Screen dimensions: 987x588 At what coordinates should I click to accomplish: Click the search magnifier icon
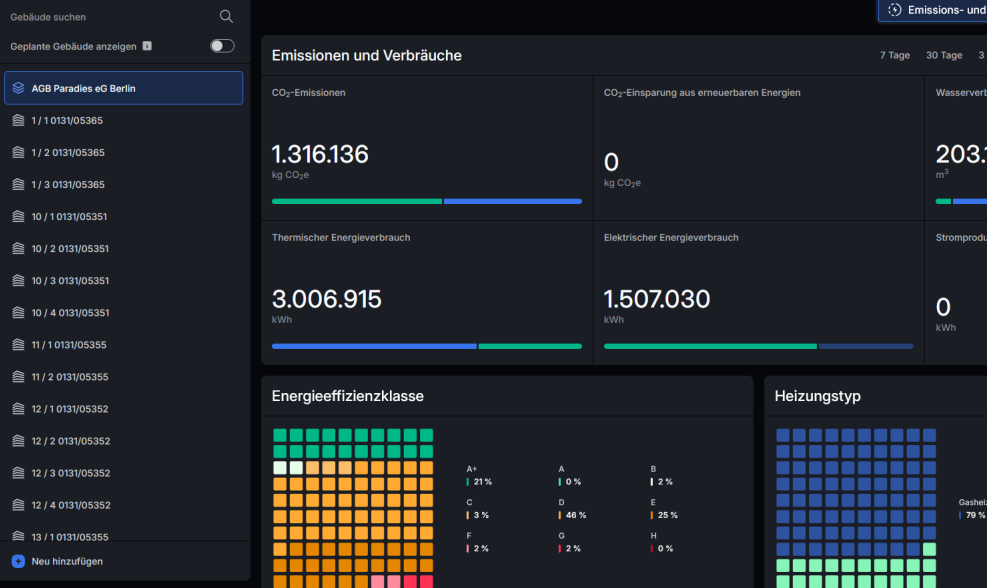tap(226, 16)
